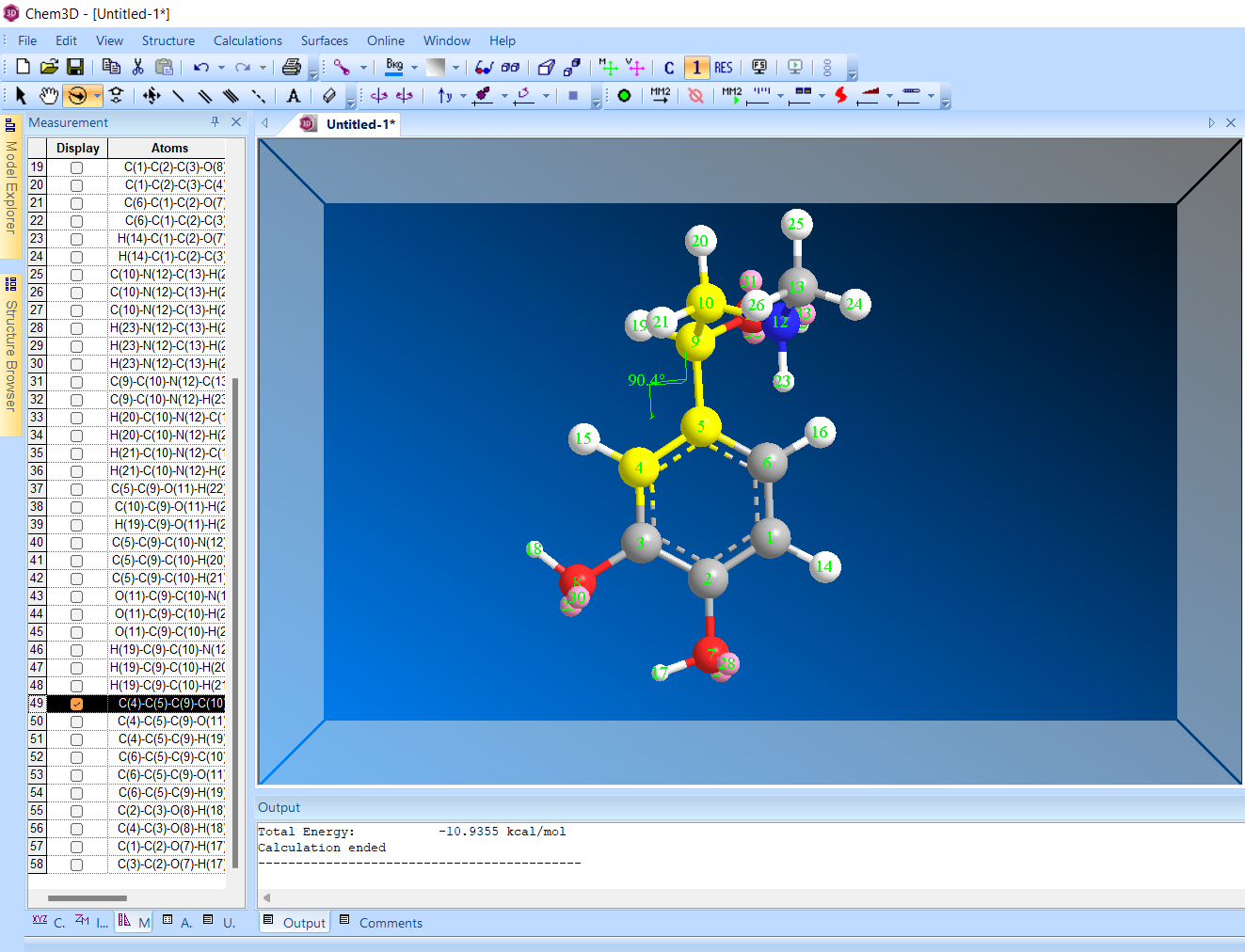Toggle atom symbols C icon
Viewport: 1245px width, 952px height.
669,68
